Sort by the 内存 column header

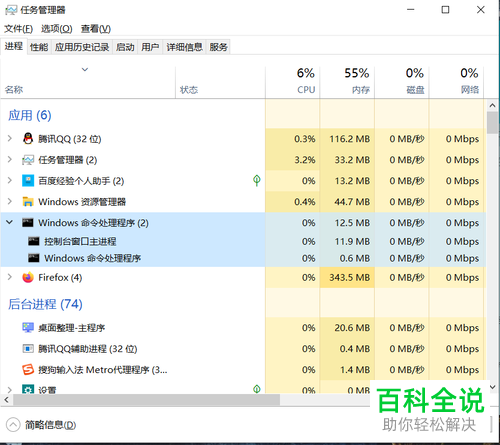point(347,82)
